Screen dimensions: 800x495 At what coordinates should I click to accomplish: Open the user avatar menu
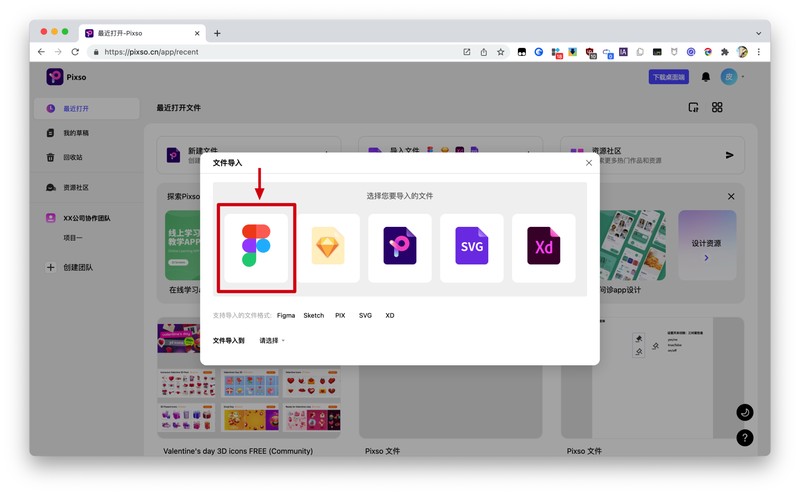729,77
